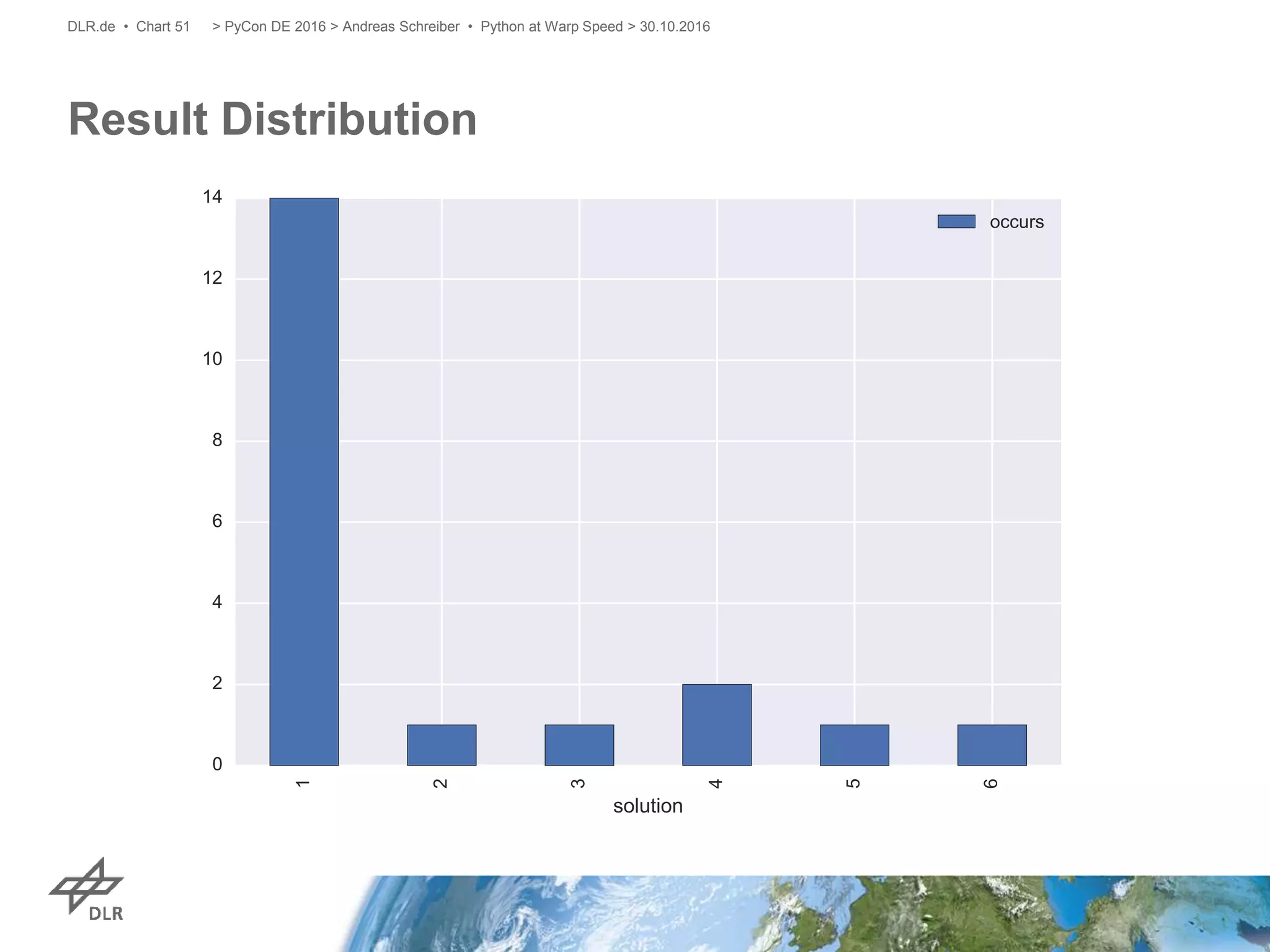Click the date "30.10.2016"

(675, 27)
